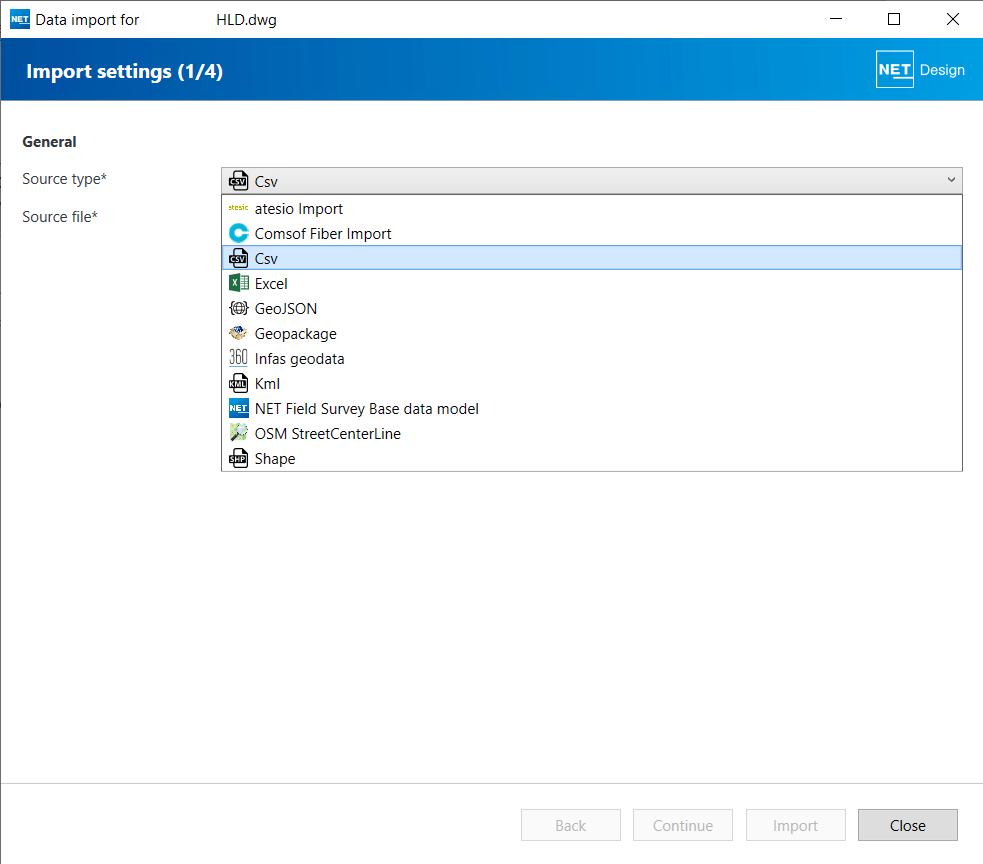
Task: Click the GeoJSON globe icon
Action: coord(238,308)
